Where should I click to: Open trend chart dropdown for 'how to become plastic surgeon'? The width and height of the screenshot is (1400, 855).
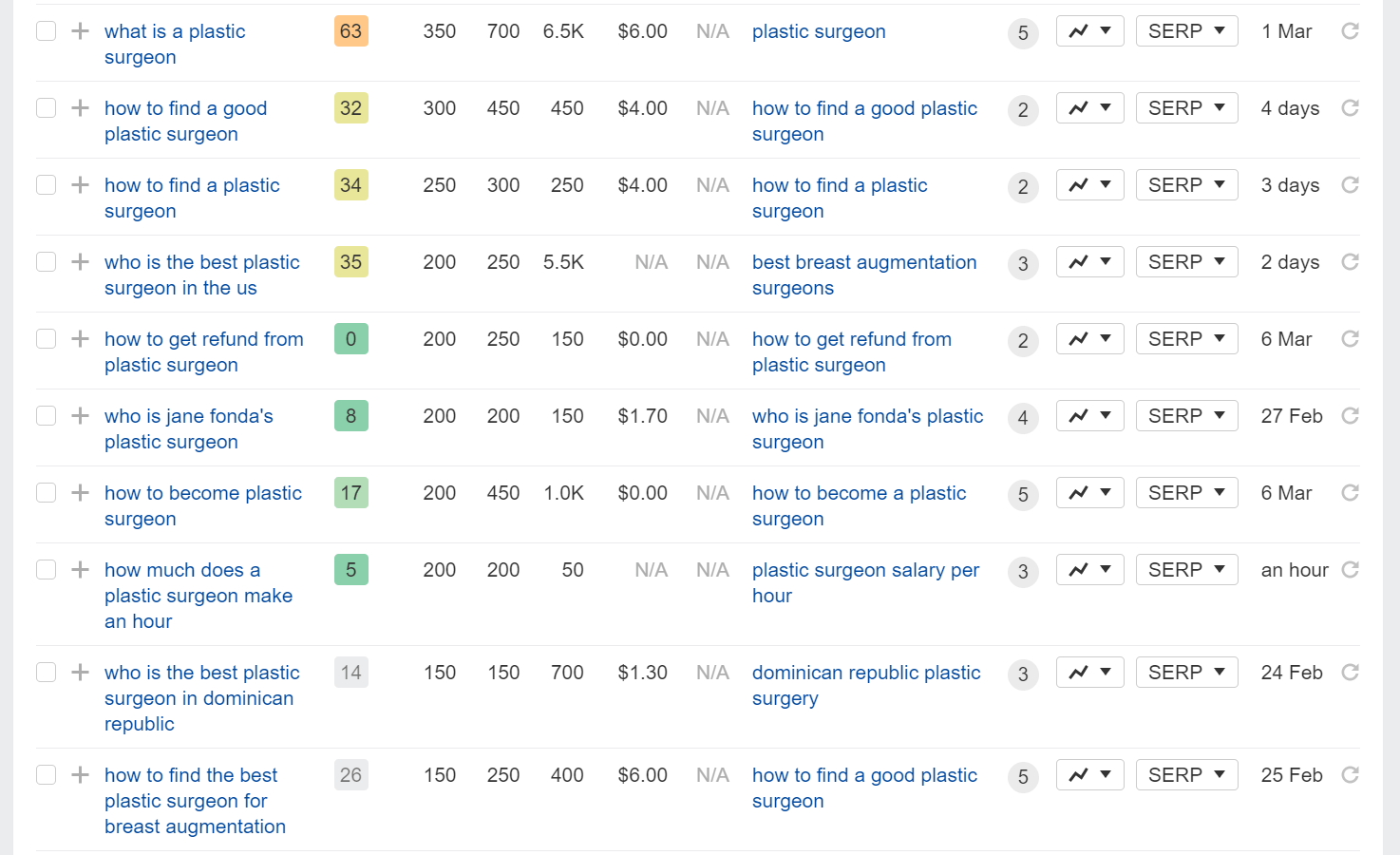click(1089, 493)
